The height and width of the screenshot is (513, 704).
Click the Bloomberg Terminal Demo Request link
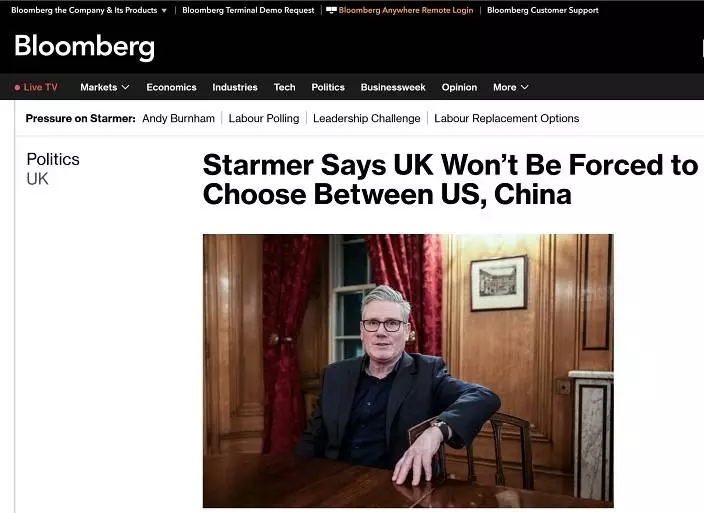pos(248,10)
